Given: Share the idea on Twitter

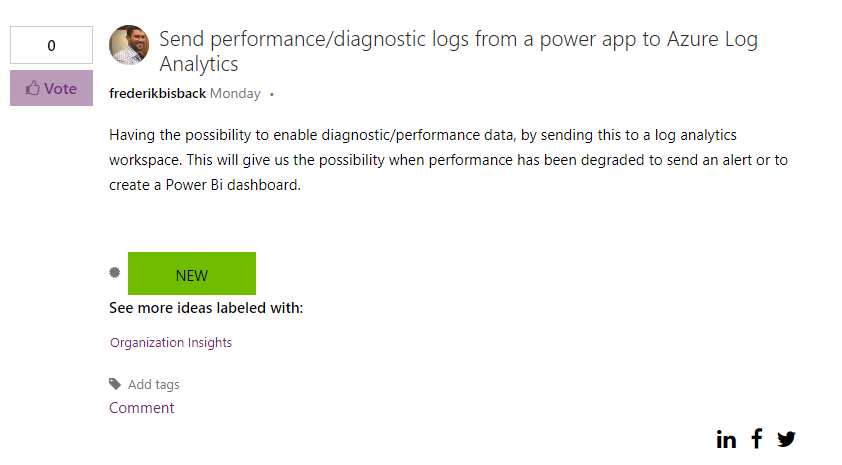Looking at the screenshot, I should 786,439.
